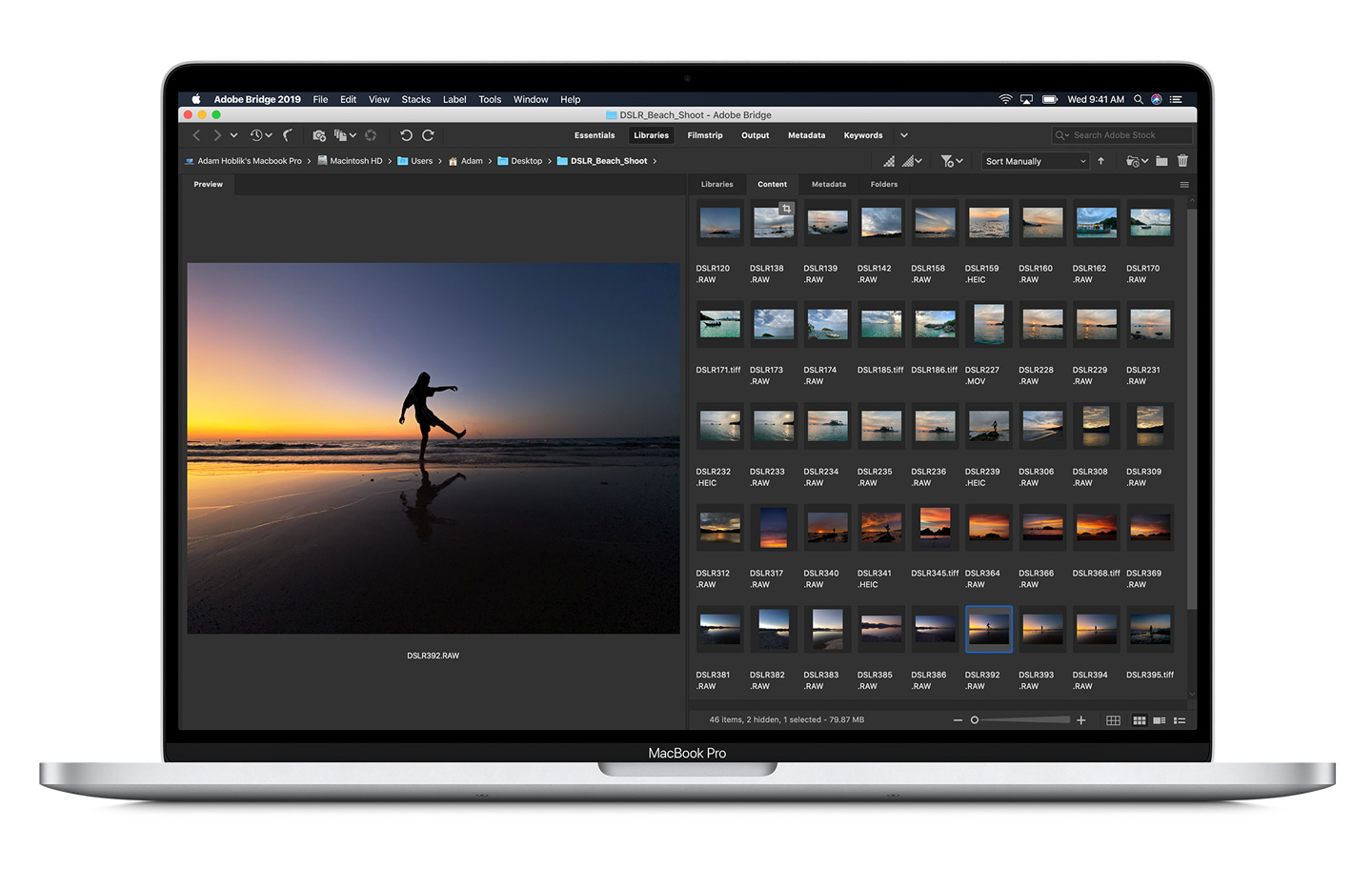Switch to the Filmstrip workspace

pyautogui.click(x=705, y=135)
